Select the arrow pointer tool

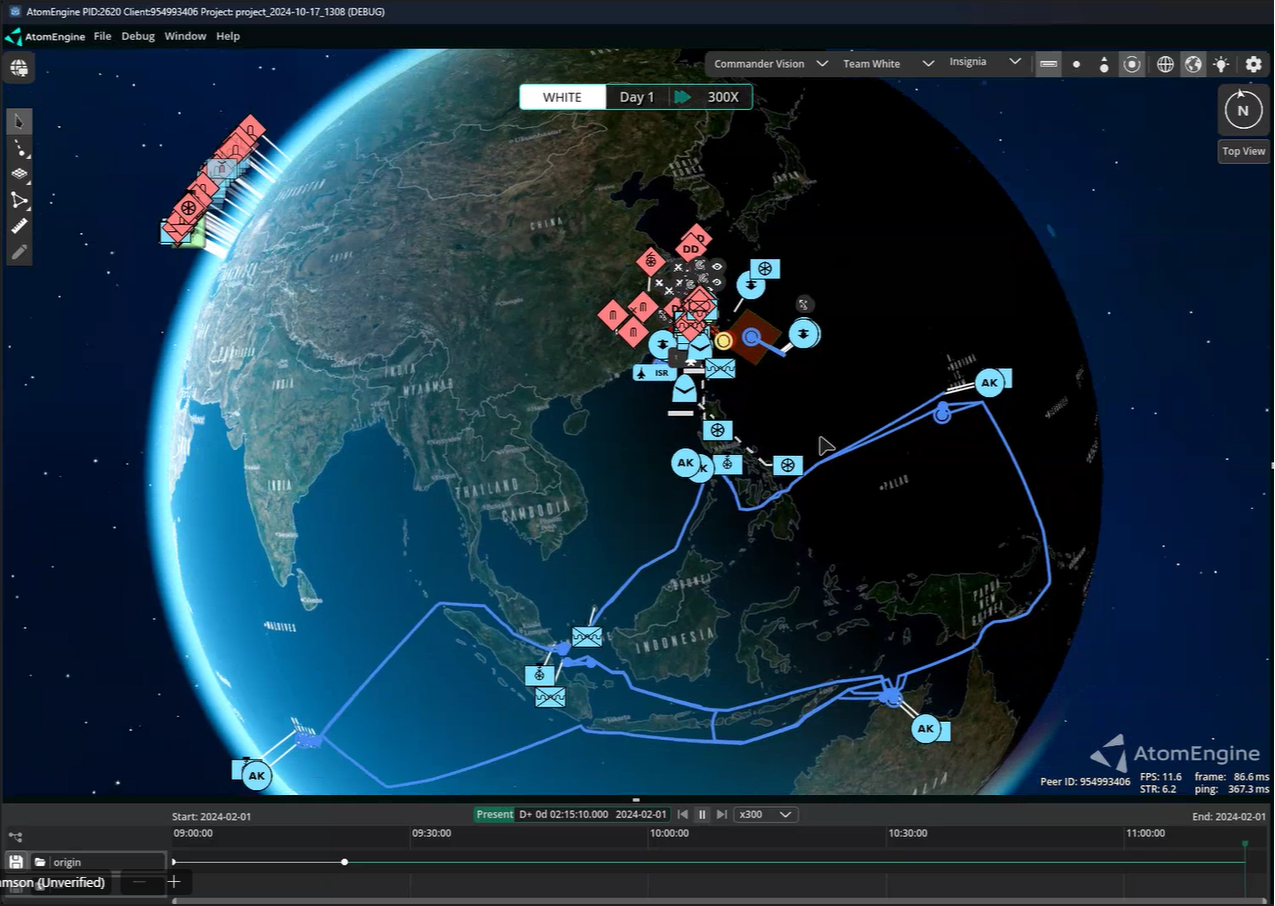19,122
